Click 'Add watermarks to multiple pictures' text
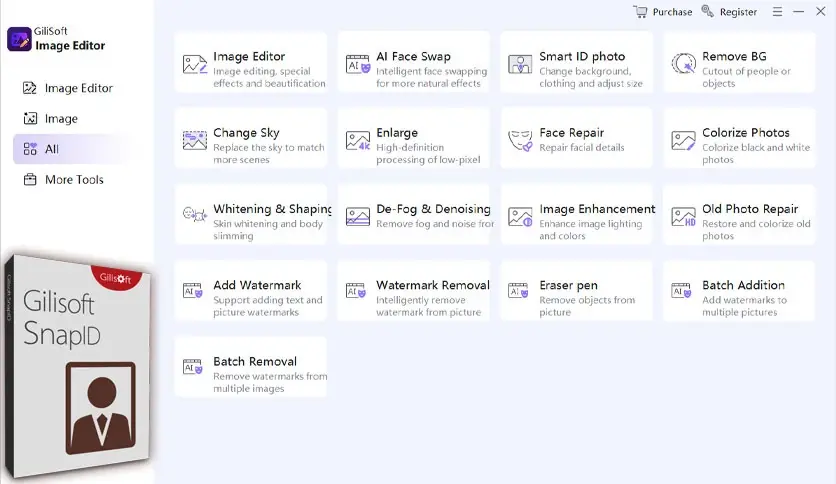This screenshot has height=484, width=836. 744,306
